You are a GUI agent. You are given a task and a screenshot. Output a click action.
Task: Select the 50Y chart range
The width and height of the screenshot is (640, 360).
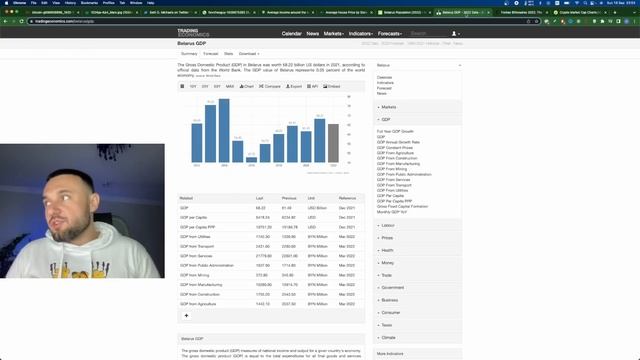click(x=217, y=87)
